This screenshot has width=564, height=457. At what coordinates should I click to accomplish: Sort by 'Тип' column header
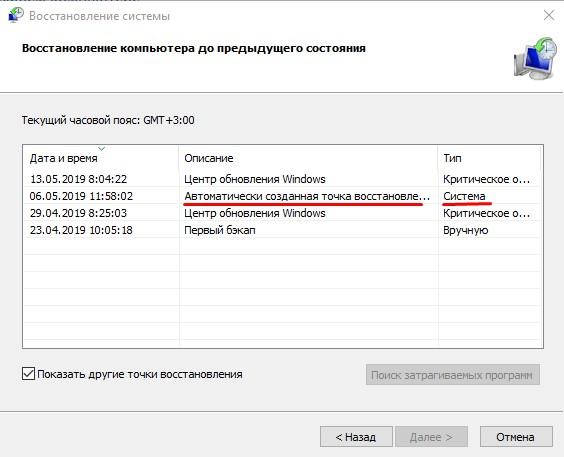[490, 158]
